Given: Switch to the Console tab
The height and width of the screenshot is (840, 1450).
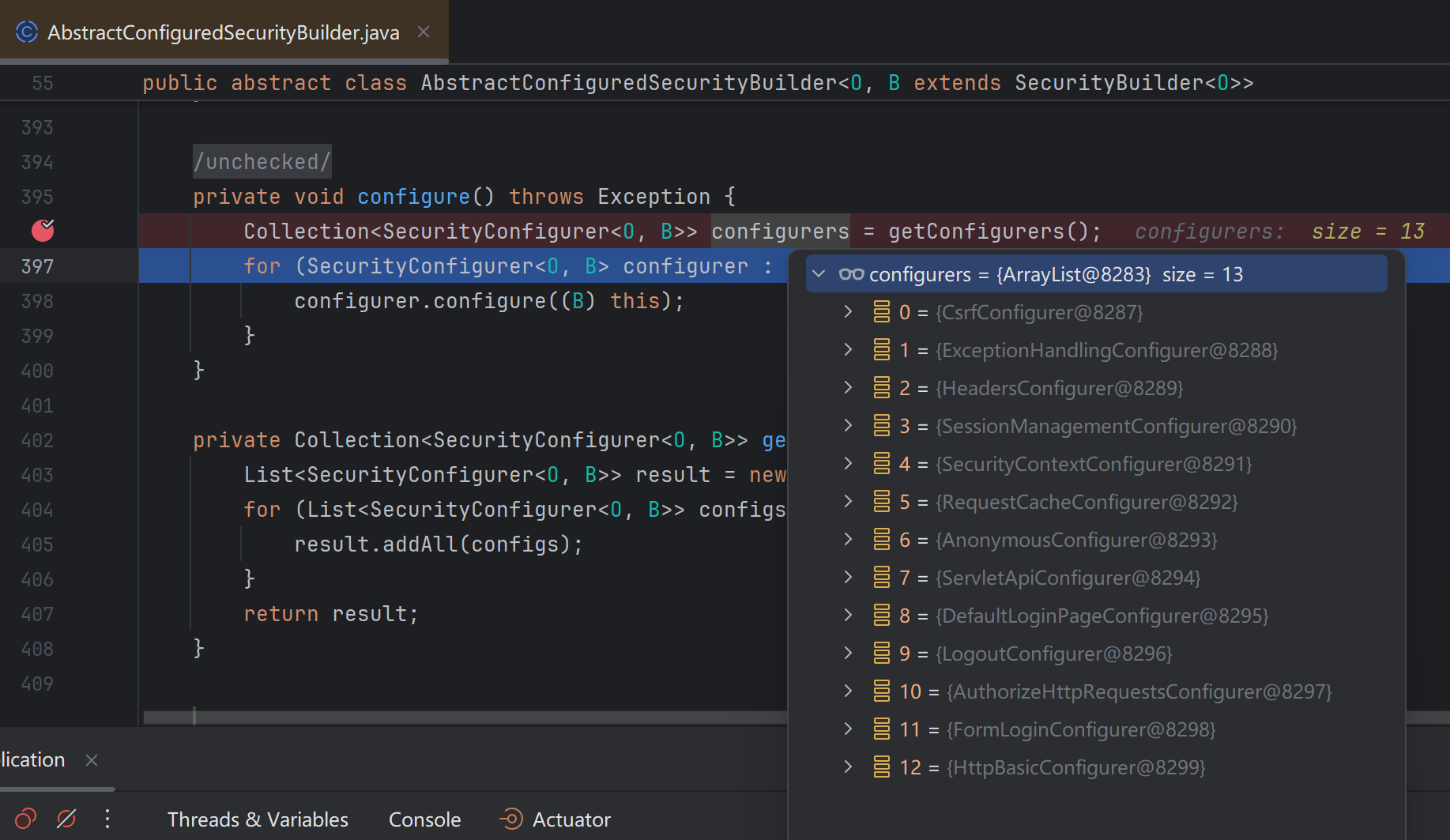Looking at the screenshot, I should point(424,819).
